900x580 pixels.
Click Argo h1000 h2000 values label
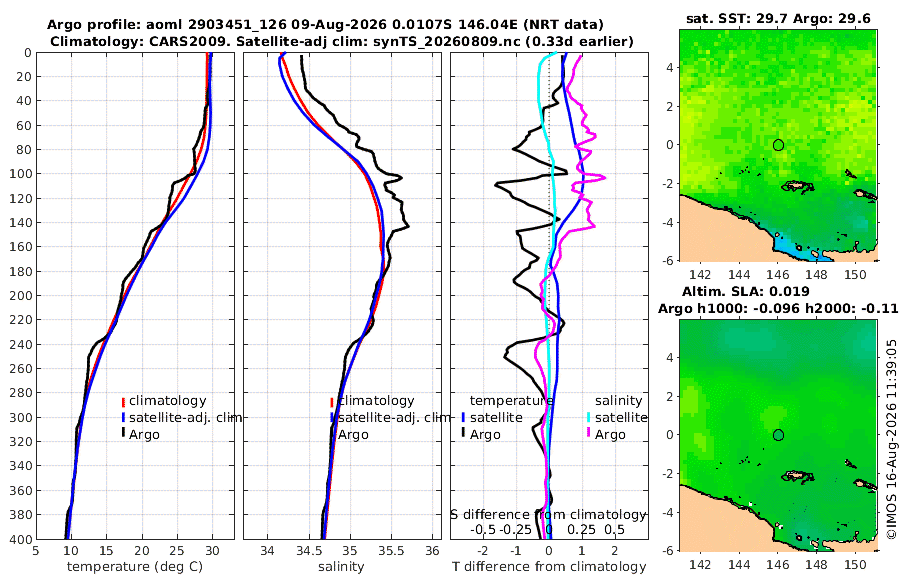pos(778,308)
